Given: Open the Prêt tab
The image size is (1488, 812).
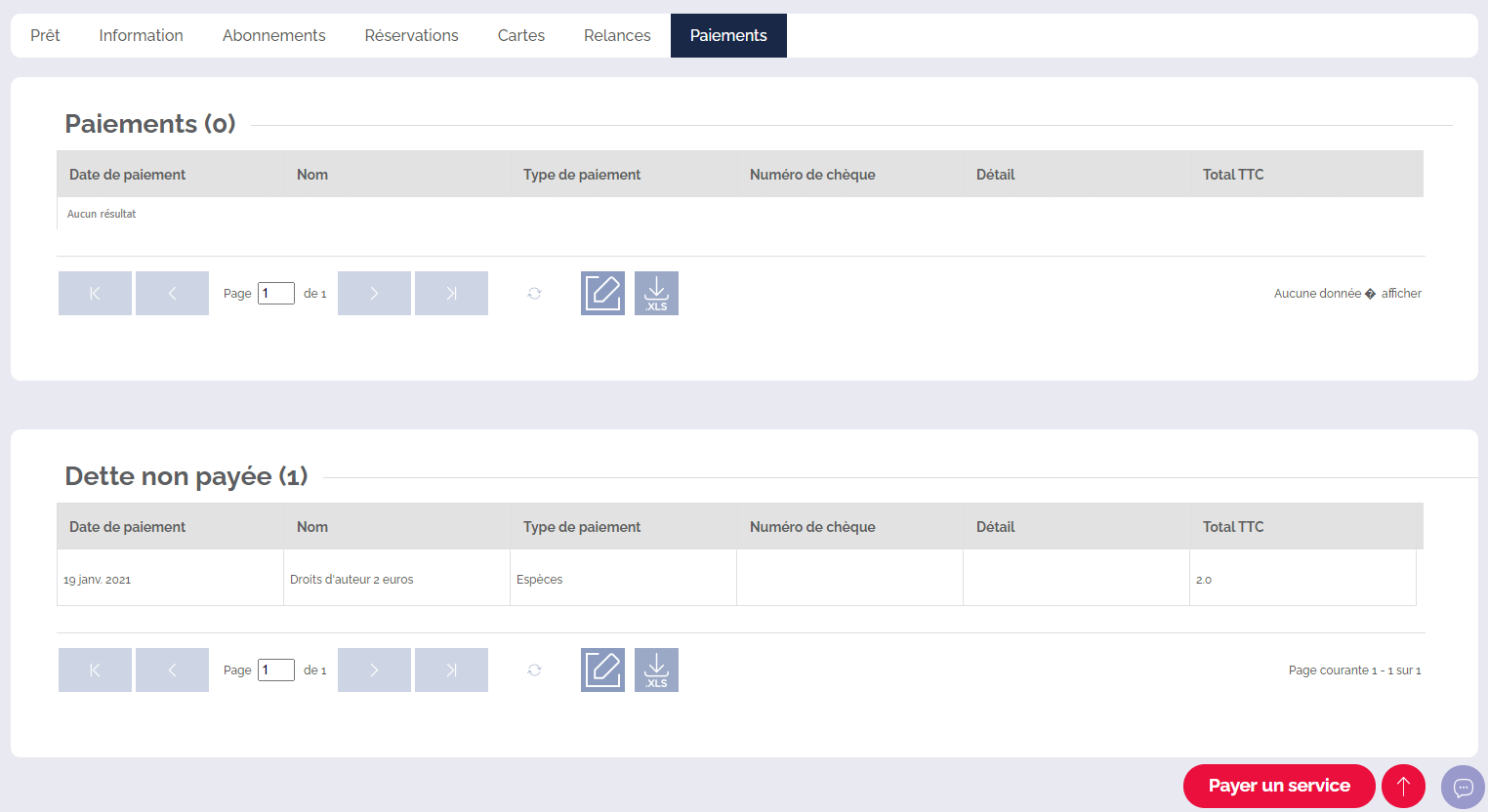Looking at the screenshot, I should click(45, 35).
